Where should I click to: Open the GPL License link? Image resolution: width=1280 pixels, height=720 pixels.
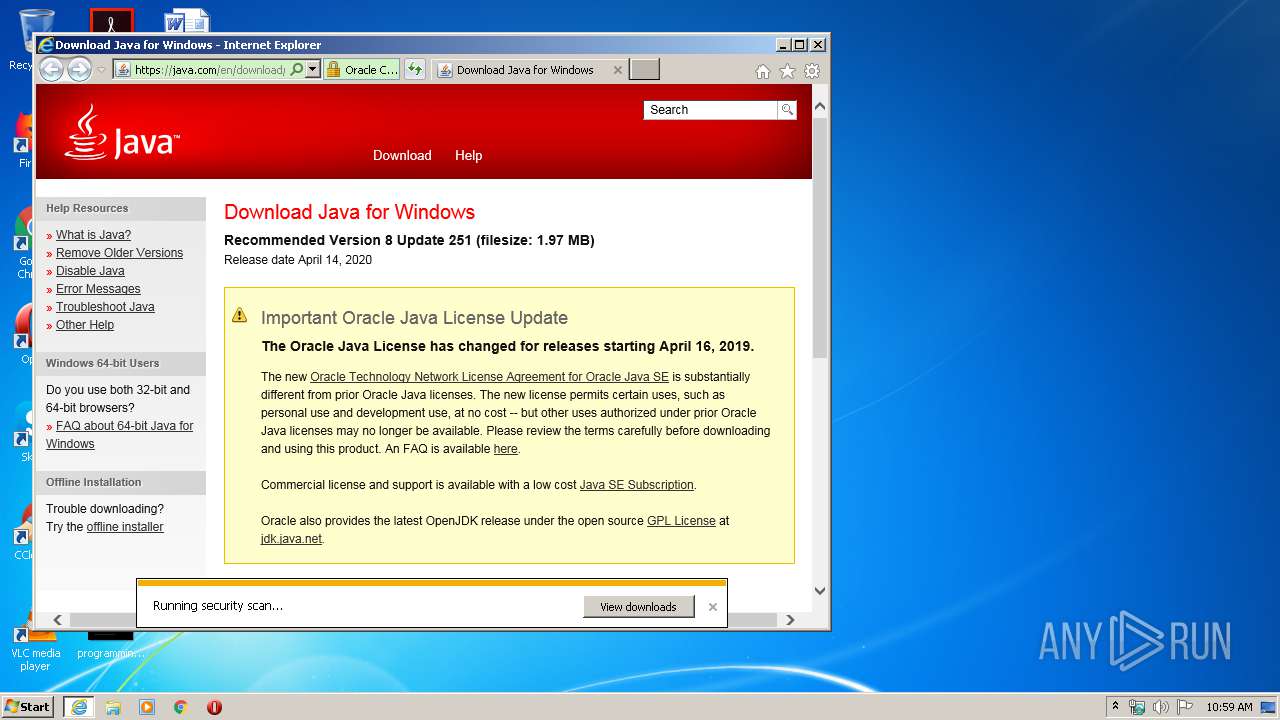[x=681, y=521]
